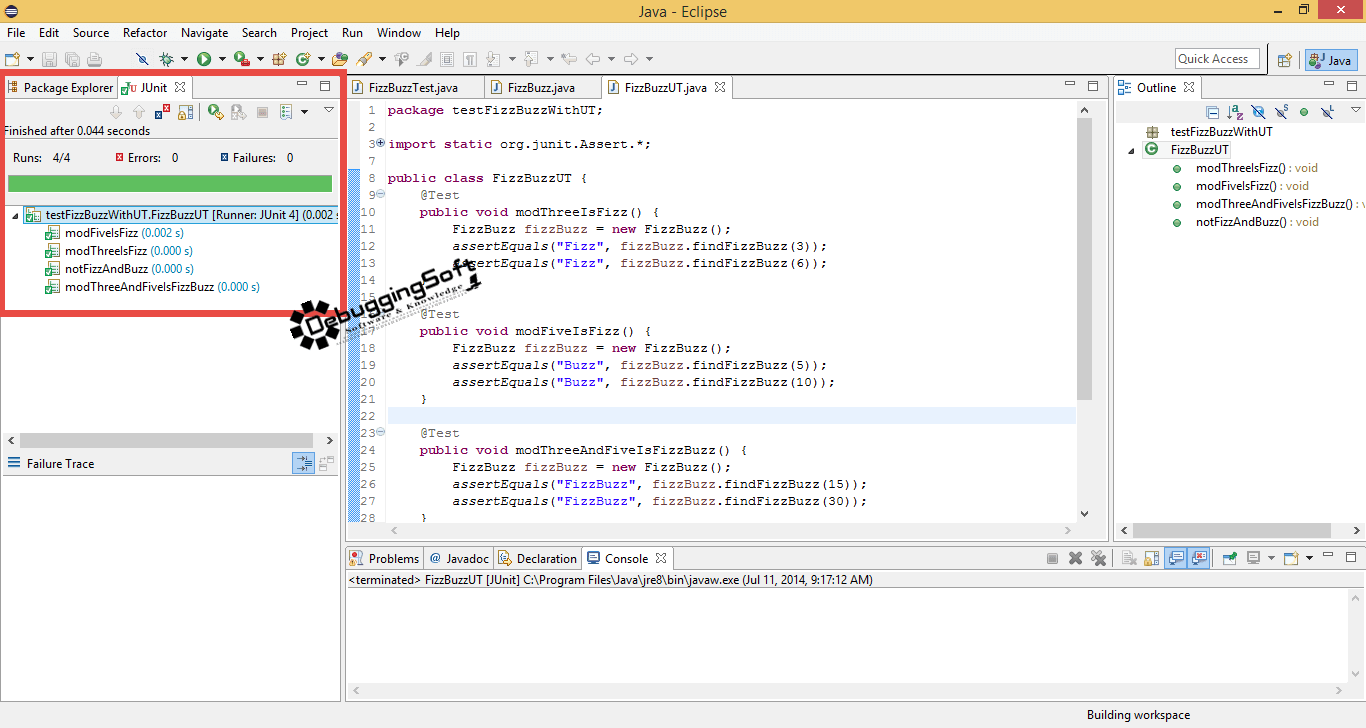Image resolution: width=1366 pixels, height=728 pixels.
Task: Open the JUnit view menu triangle
Action: (x=328, y=111)
